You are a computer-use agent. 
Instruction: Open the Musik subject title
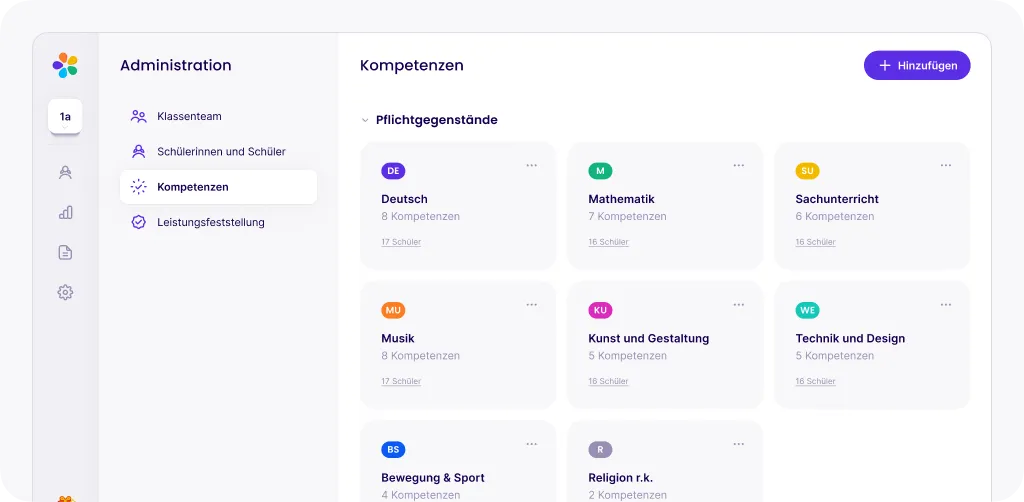coord(398,338)
